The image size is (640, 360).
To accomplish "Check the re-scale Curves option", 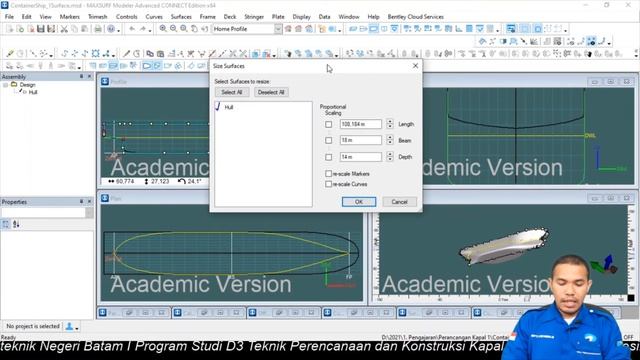I will (x=329, y=184).
